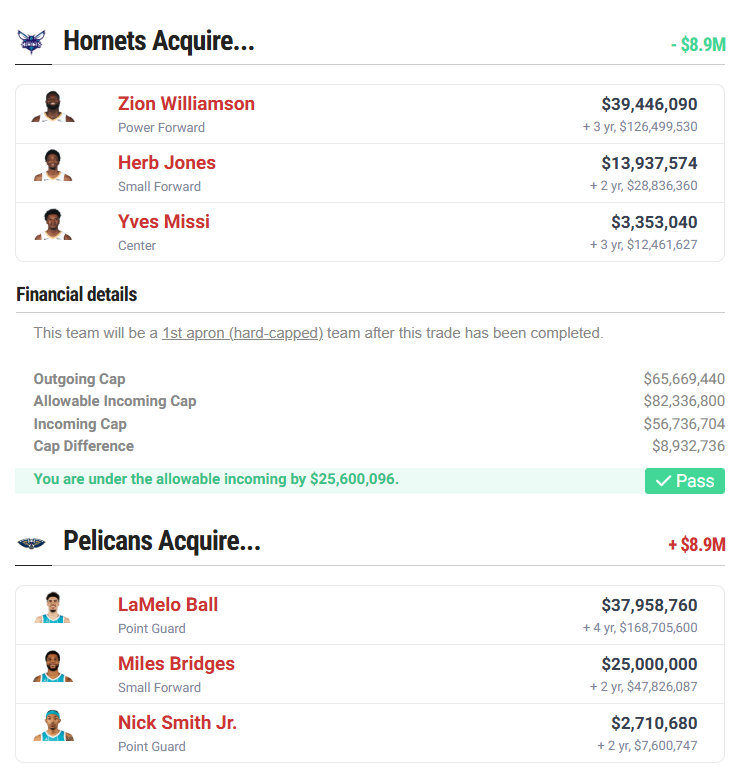Open Zion Williamson's player name link
The image size is (743, 772).
[186, 104]
